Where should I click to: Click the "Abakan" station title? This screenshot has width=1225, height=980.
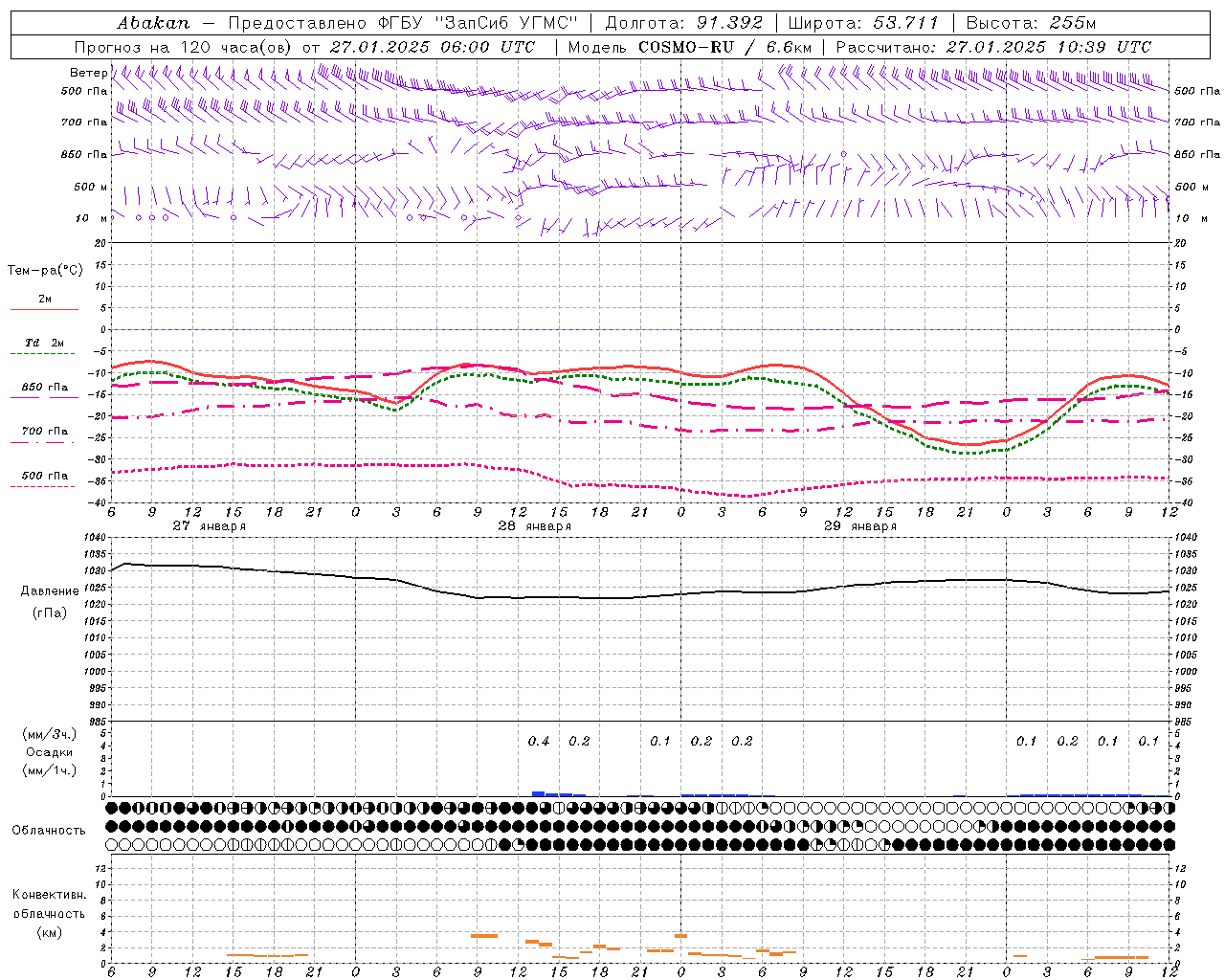[x=153, y=23]
